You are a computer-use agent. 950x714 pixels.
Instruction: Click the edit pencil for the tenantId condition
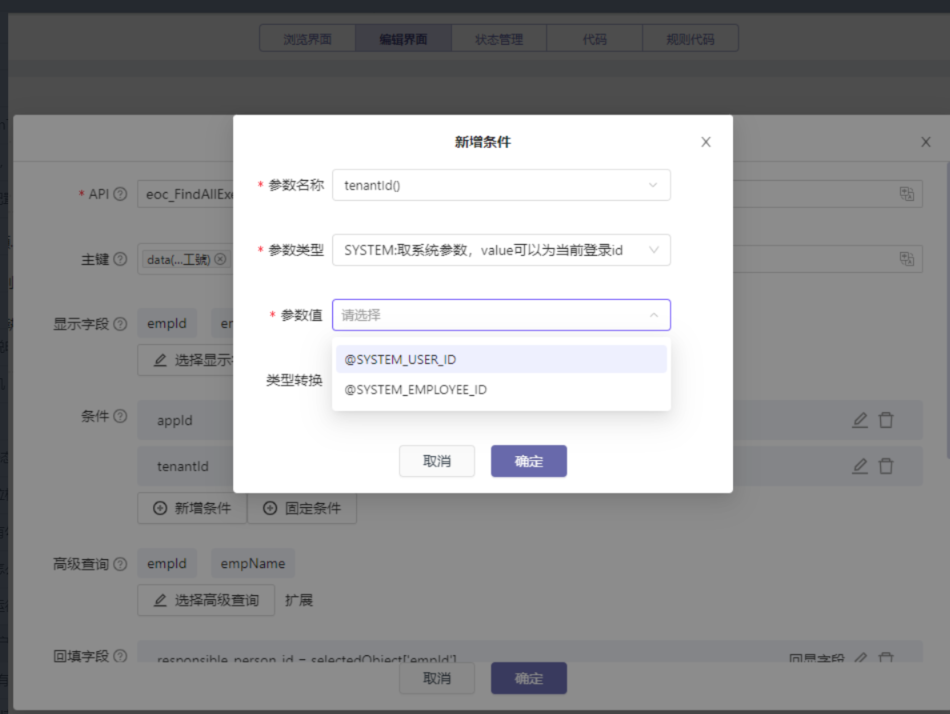pos(859,466)
